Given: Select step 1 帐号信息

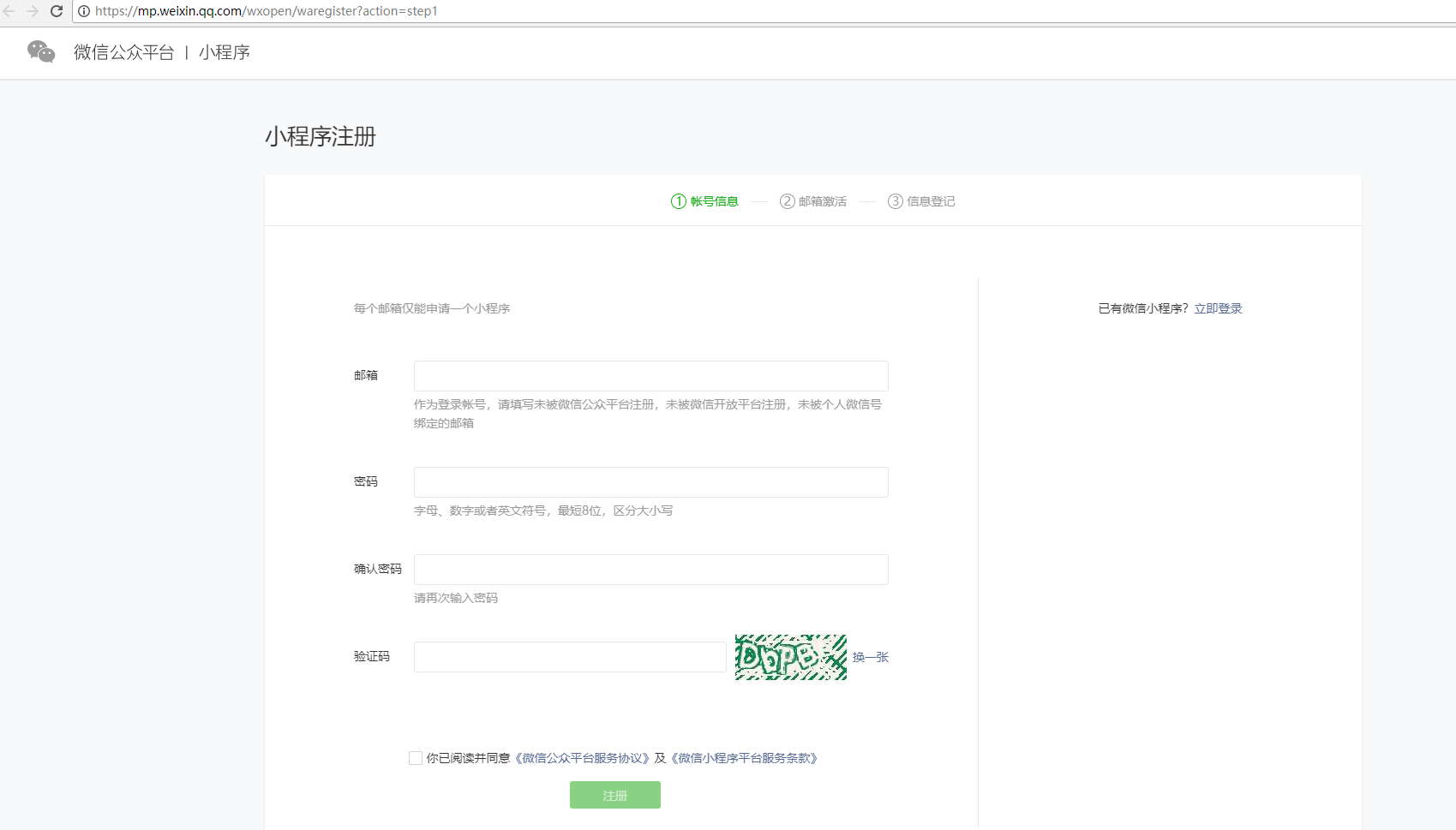Looking at the screenshot, I should pyautogui.click(x=704, y=201).
